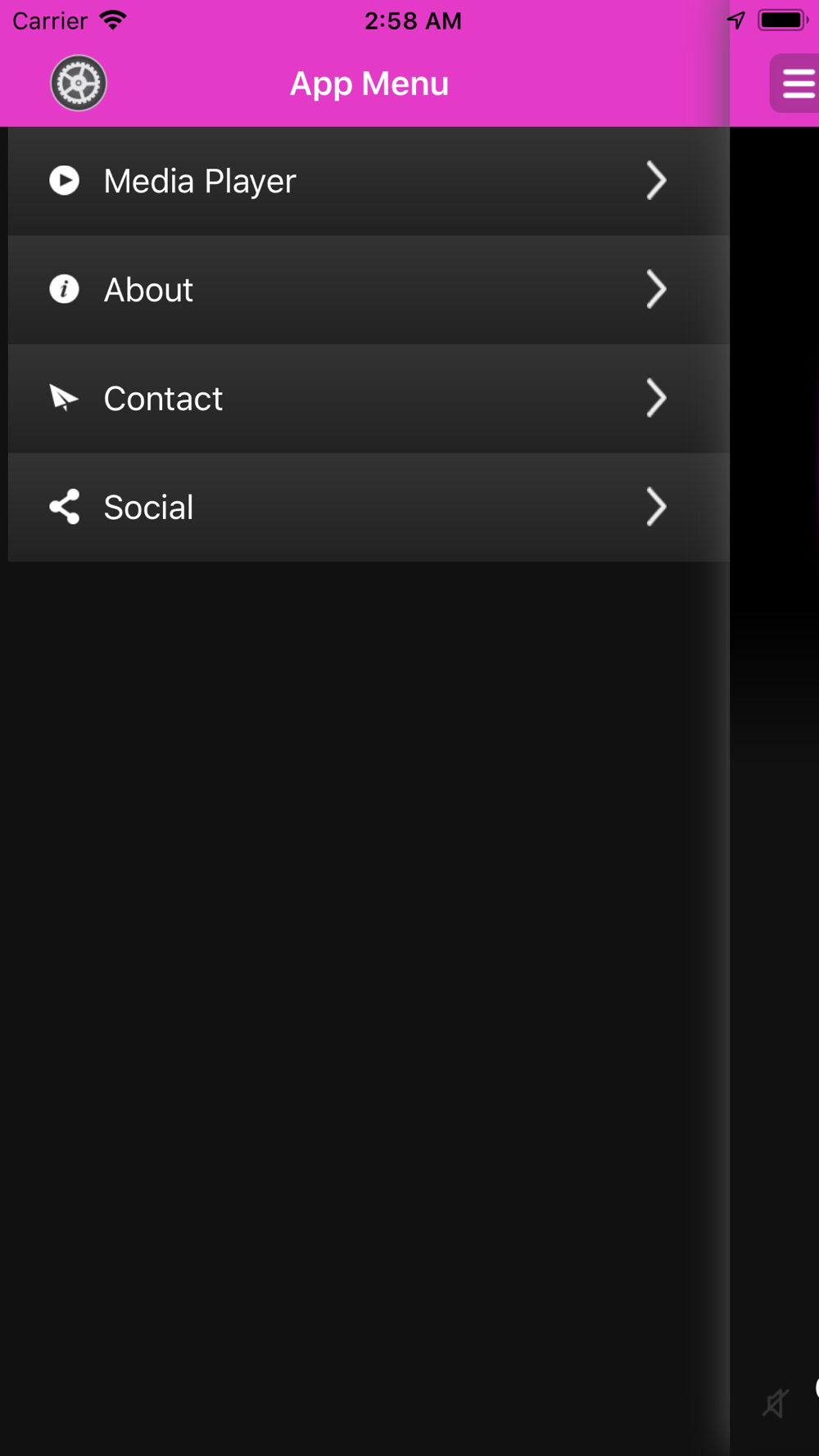This screenshot has height=1456, width=819.
Task: Click the Social share icon
Action: point(64,507)
